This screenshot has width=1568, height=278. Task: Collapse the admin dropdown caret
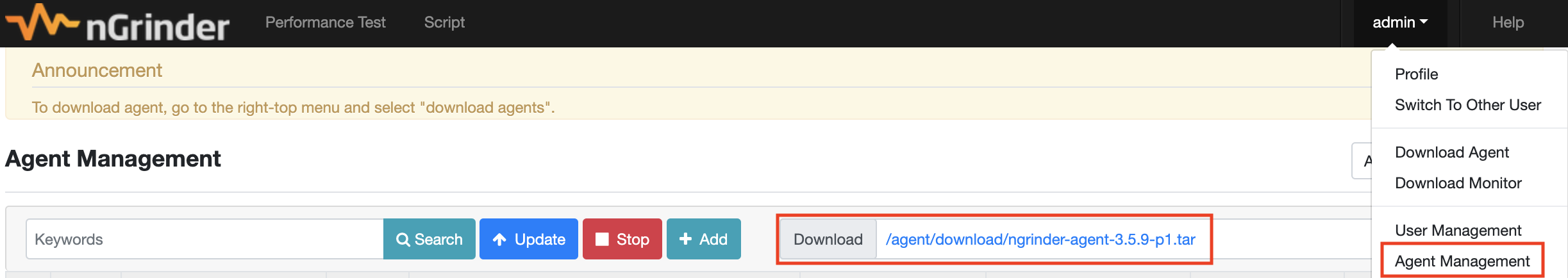pos(1424,22)
